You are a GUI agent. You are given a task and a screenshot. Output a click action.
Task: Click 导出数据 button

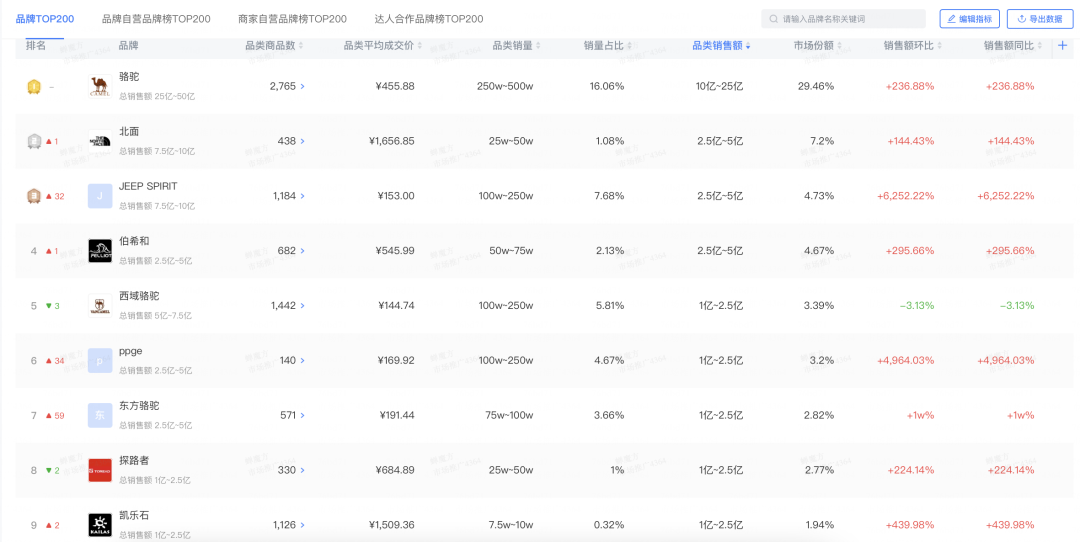[1039, 19]
